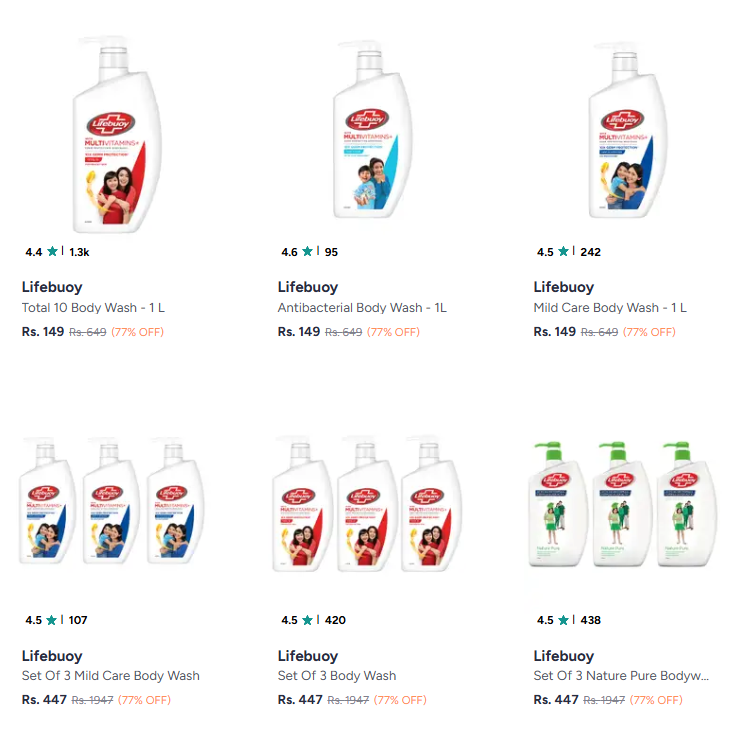Open the Set Of 3 Mild Care Body Wash link
The width and height of the screenshot is (751, 735).
pos(111,676)
